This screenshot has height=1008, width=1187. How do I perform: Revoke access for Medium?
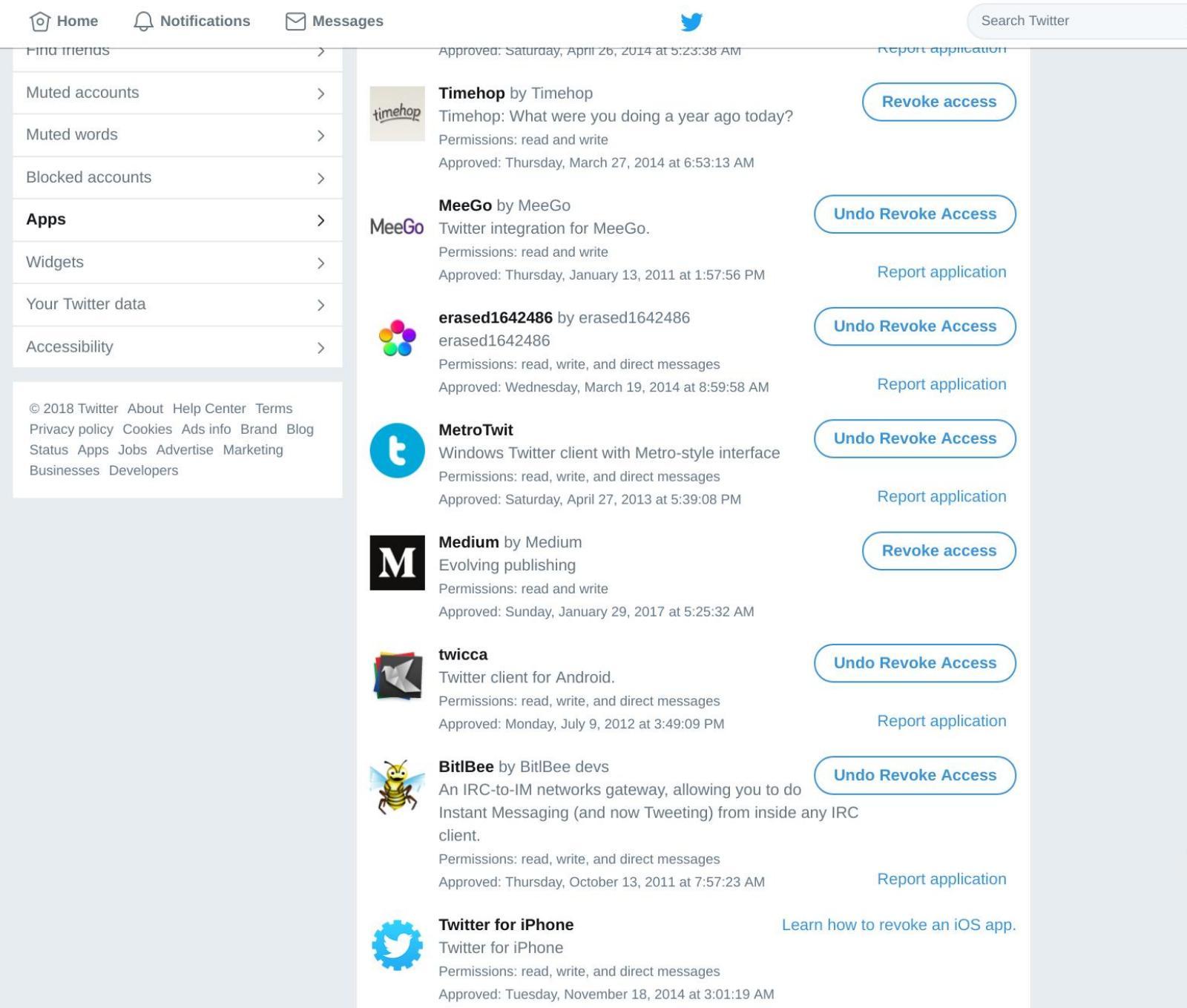(x=938, y=550)
